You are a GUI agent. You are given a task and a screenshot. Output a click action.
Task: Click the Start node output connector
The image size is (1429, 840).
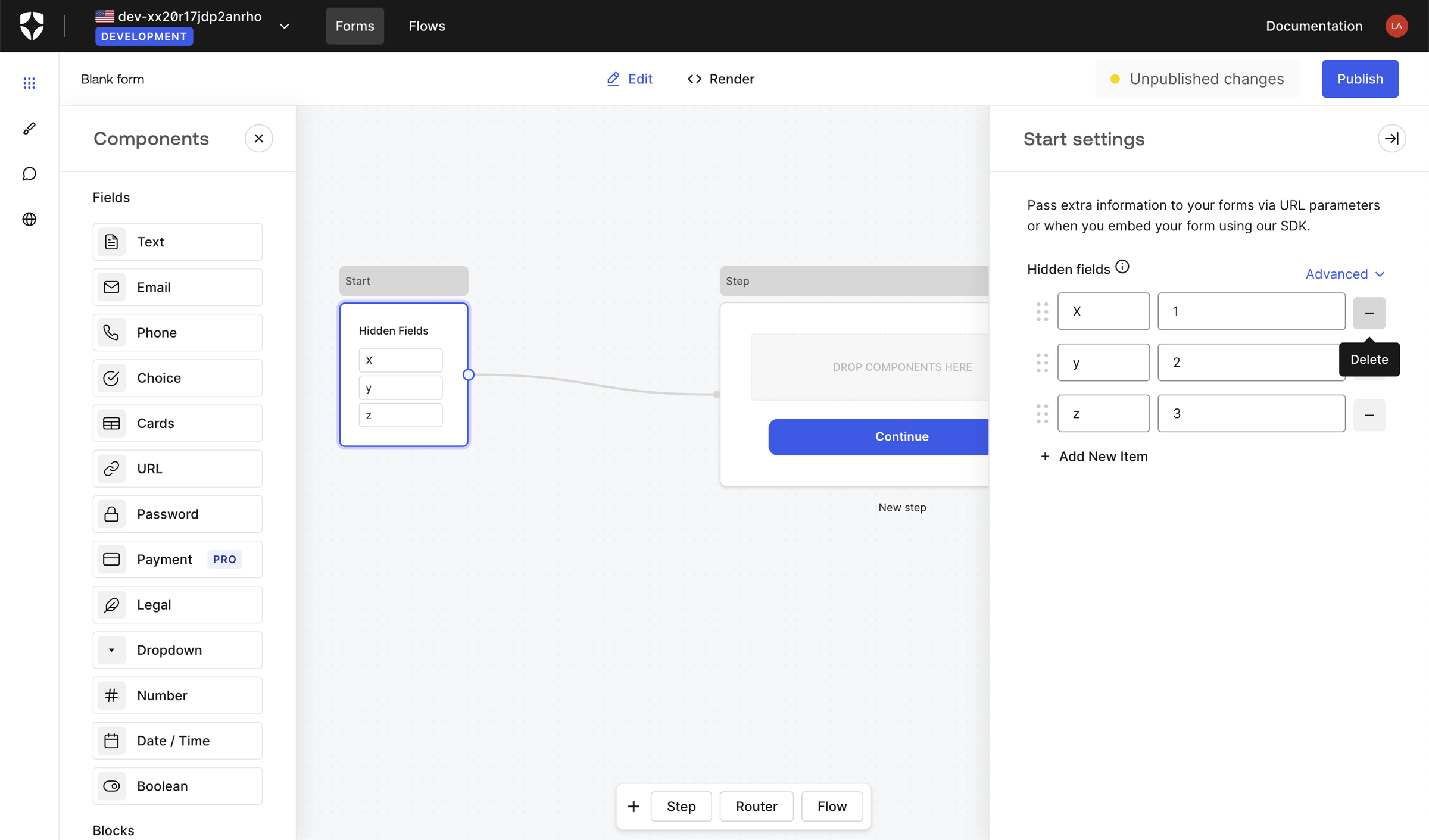click(469, 374)
